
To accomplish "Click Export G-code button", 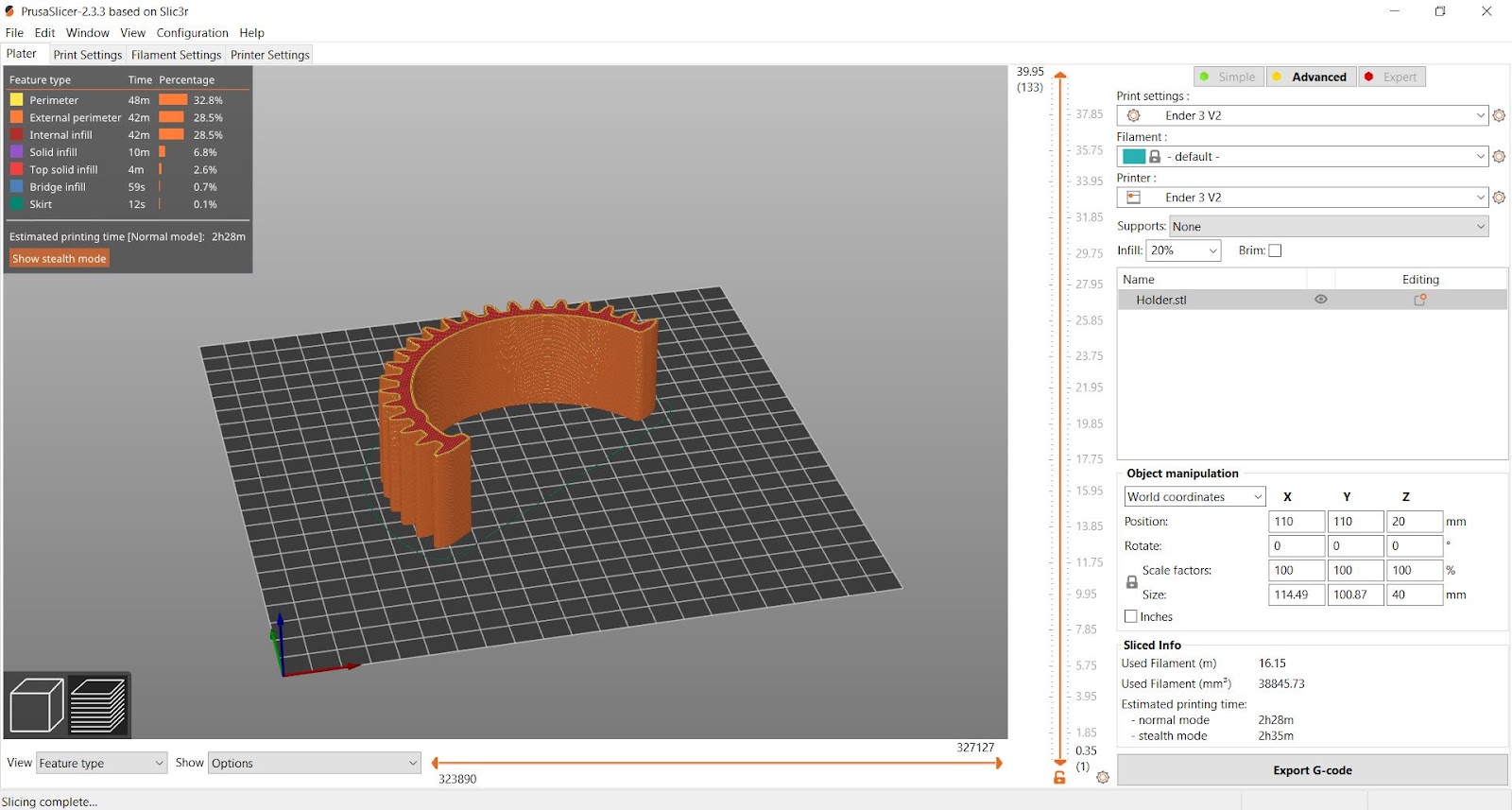I will [x=1312, y=770].
